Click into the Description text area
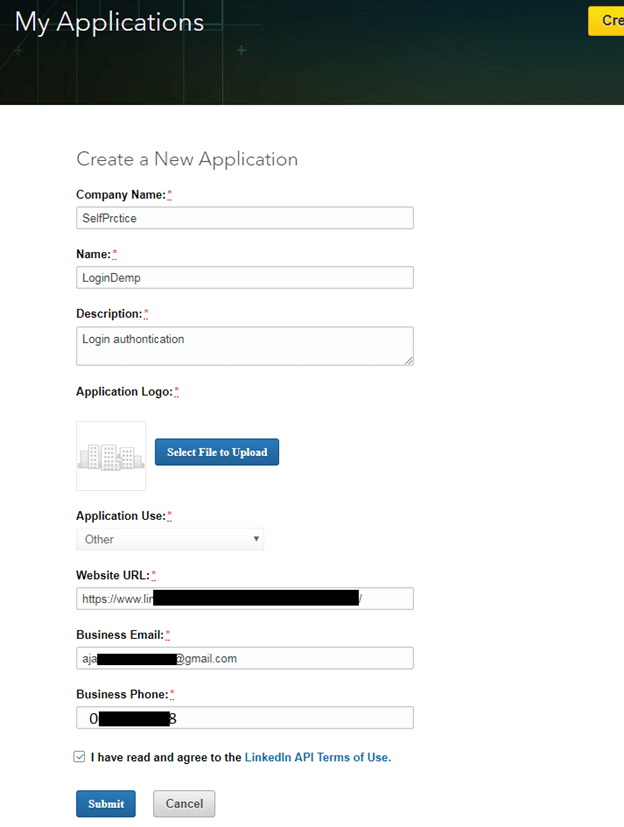Screen dimensions: 624x827 tap(245, 346)
